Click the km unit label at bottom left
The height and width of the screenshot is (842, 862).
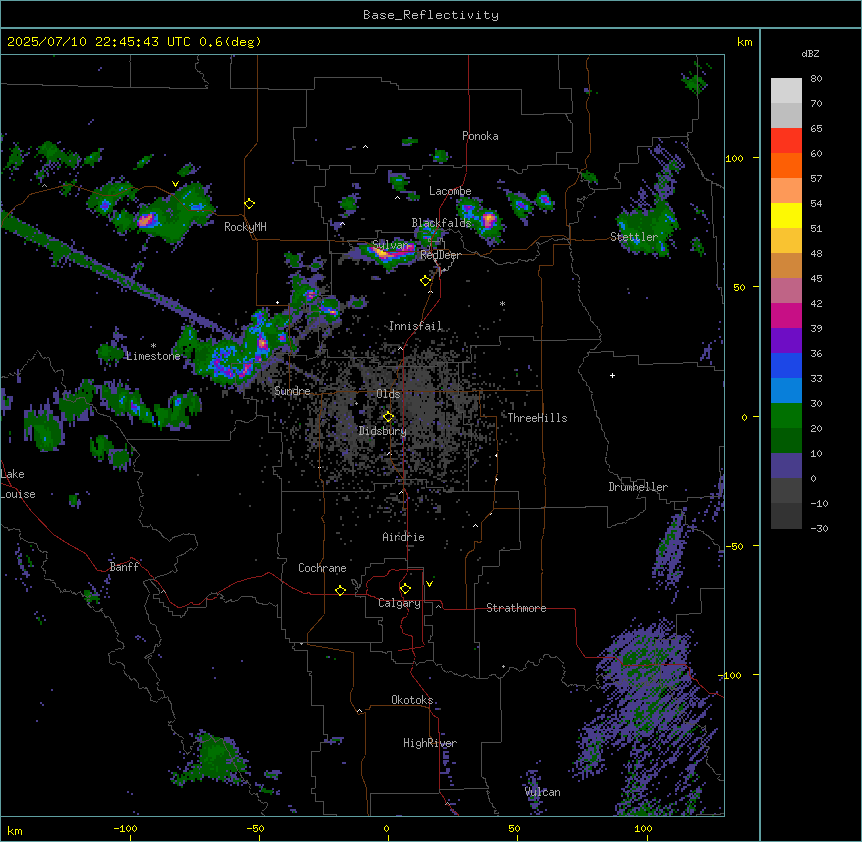(x=15, y=831)
